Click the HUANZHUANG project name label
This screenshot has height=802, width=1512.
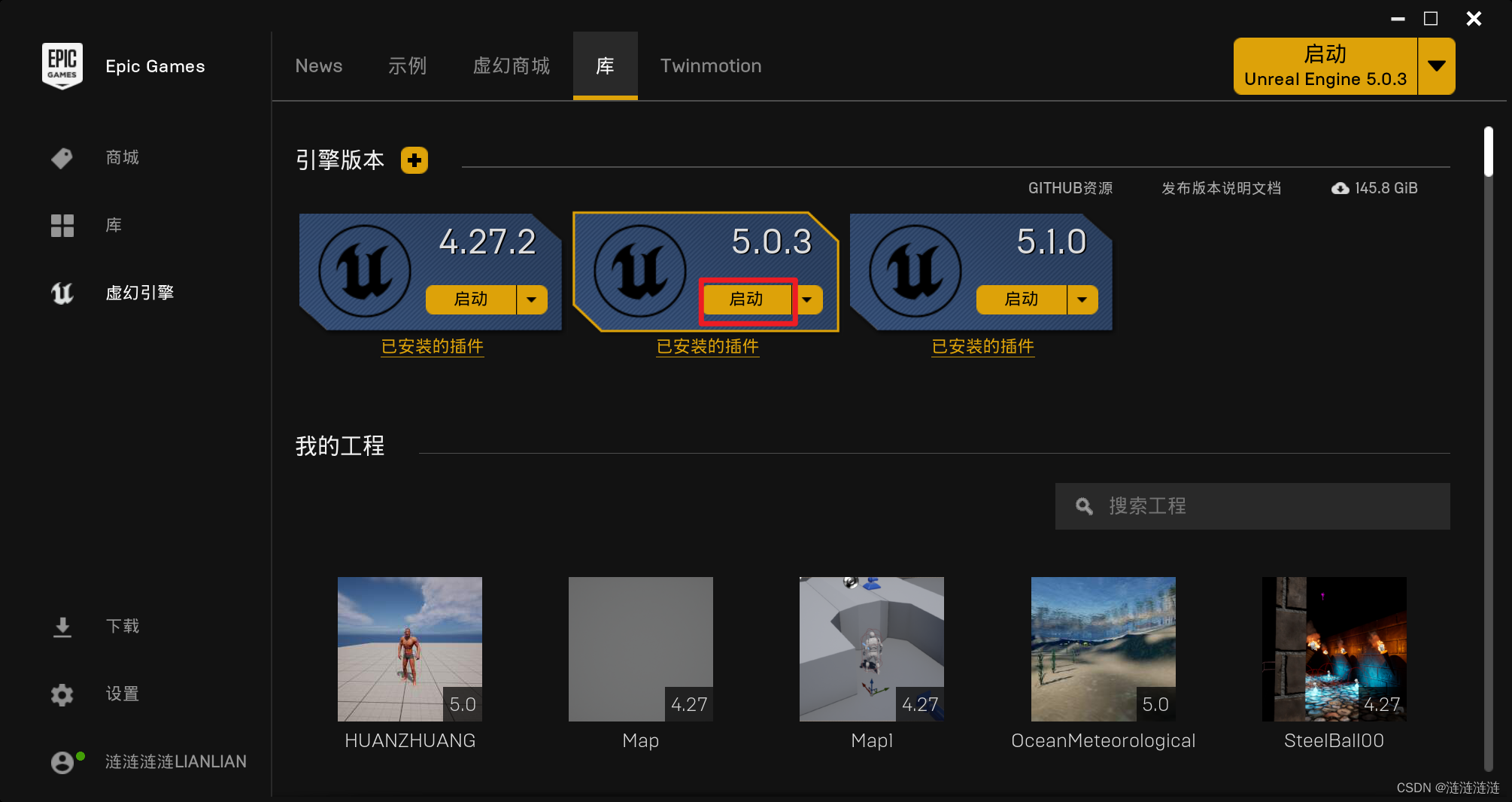pos(410,741)
